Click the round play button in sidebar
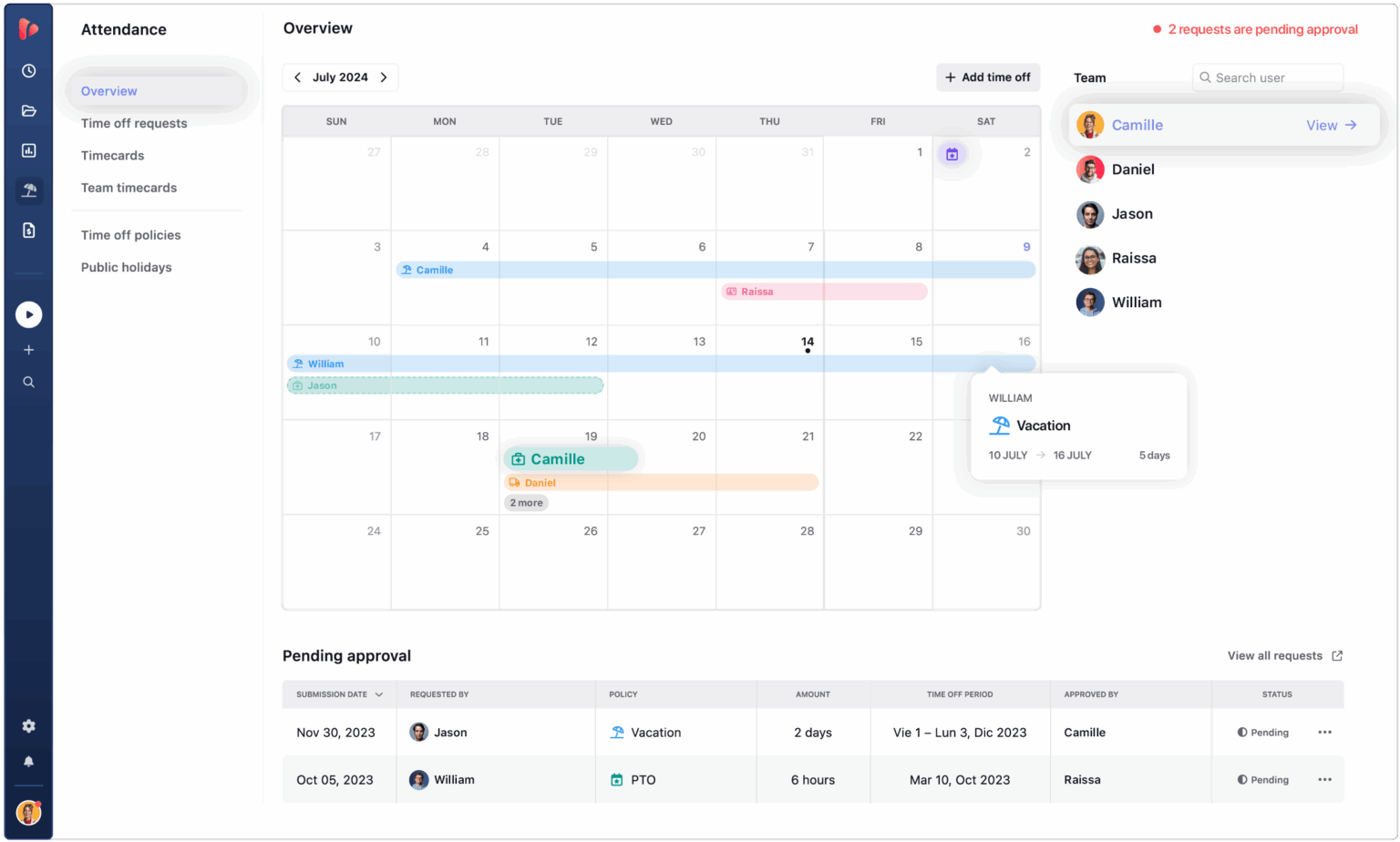 click(28, 314)
